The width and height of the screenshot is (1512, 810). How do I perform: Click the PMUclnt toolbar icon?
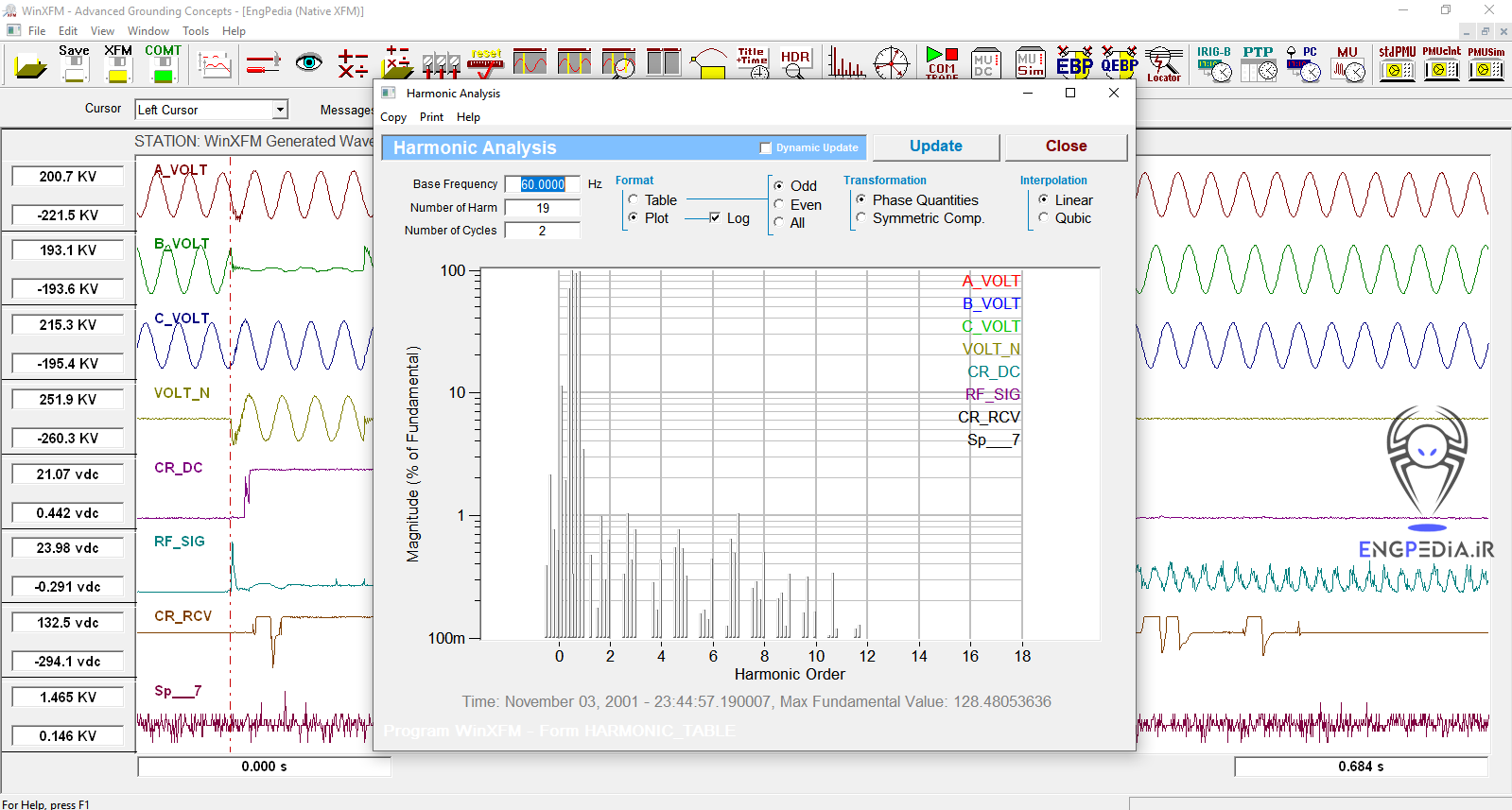[1441, 63]
